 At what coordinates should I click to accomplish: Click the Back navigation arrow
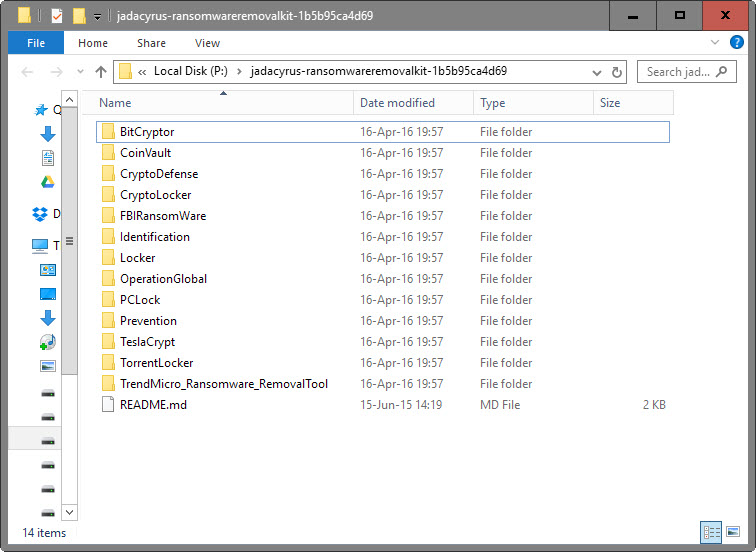pyautogui.click(x=27, y=72)
